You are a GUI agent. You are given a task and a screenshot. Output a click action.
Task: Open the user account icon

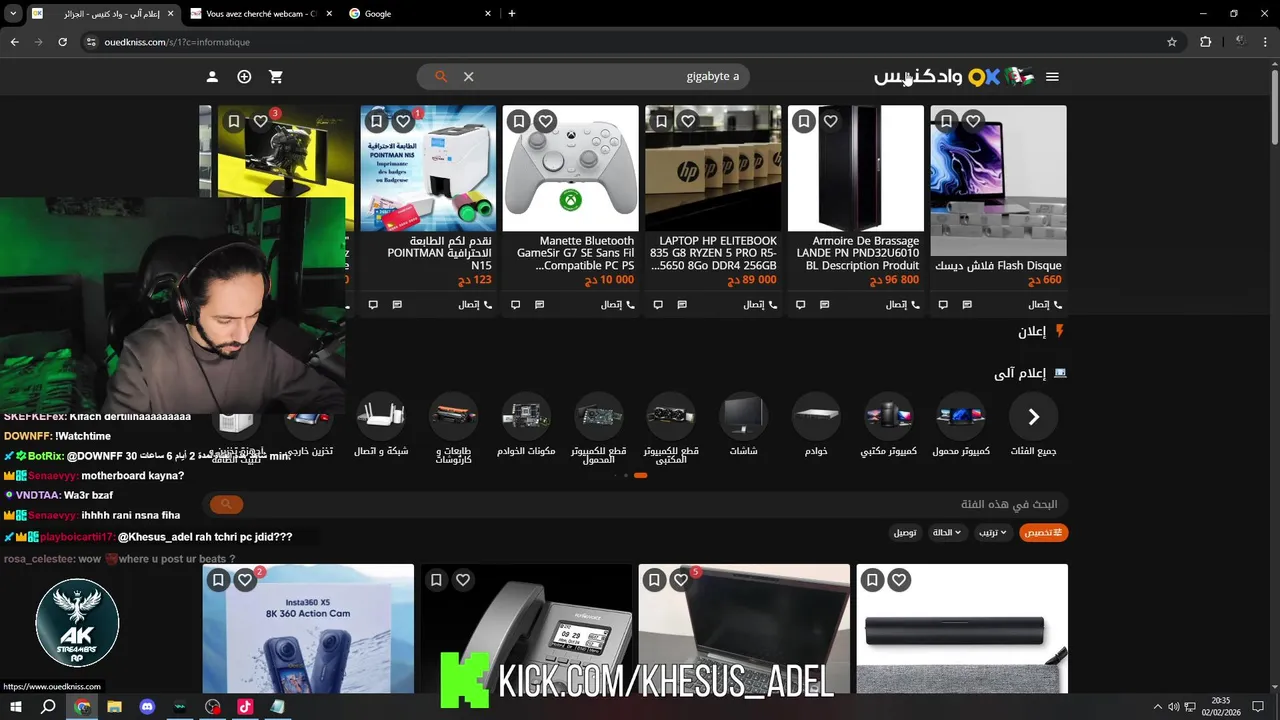click(x=212, y=77)
